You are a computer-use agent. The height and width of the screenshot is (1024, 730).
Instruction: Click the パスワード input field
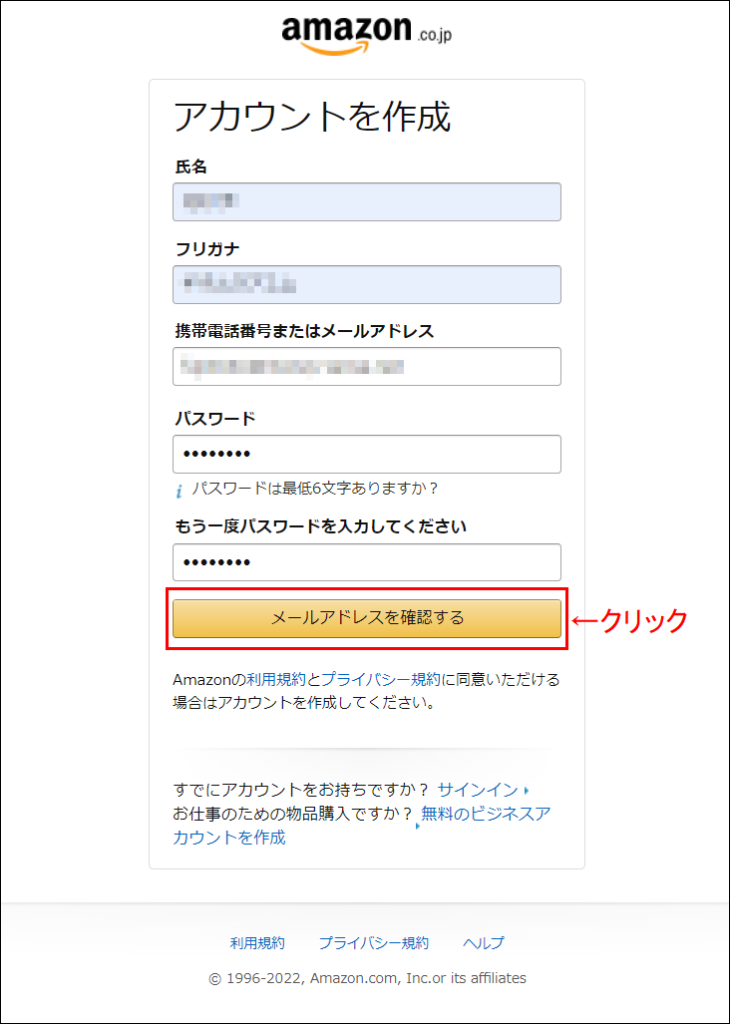click(x=366, y=454)
